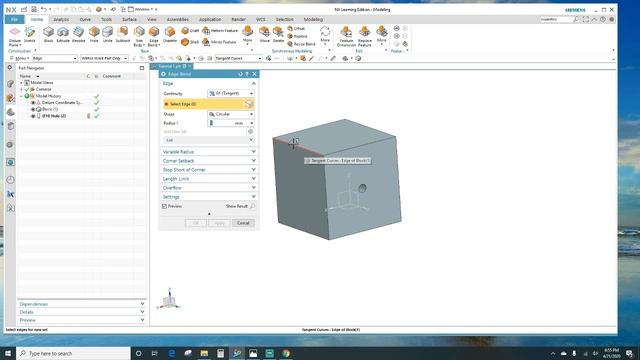Reset the Edge Blend dialog
Viewport: 640px width, 360px height.
coord(240,74)
